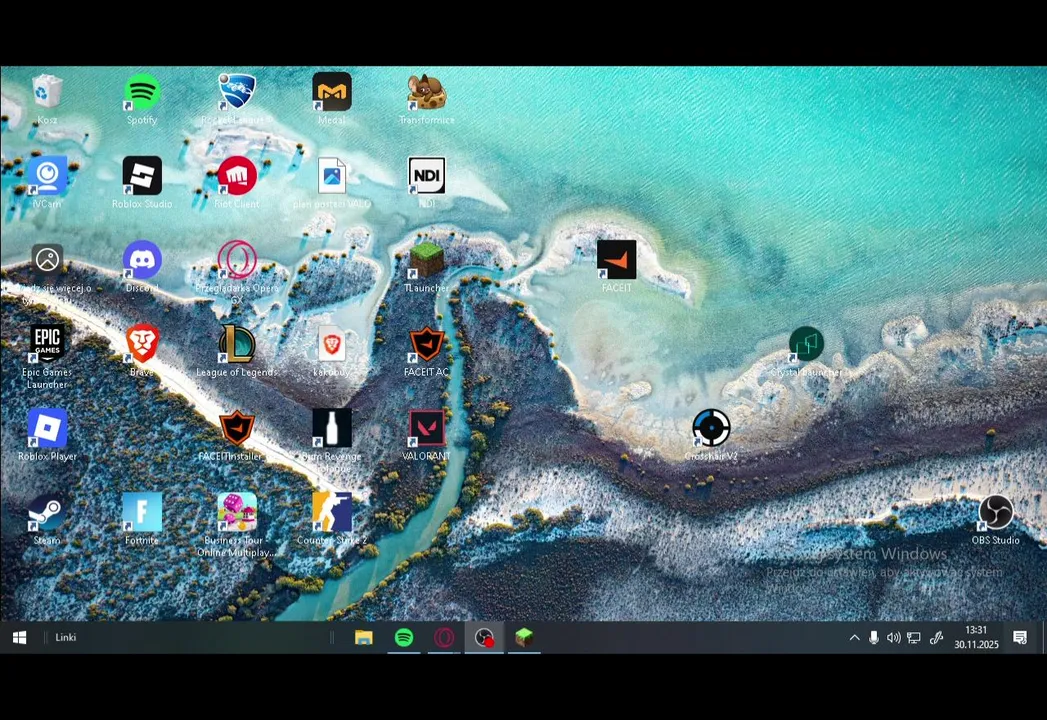Select the Przeglądarka Opera GX shortcut
The height and width of the screenshot is (720, 1047).
[237, 260]
